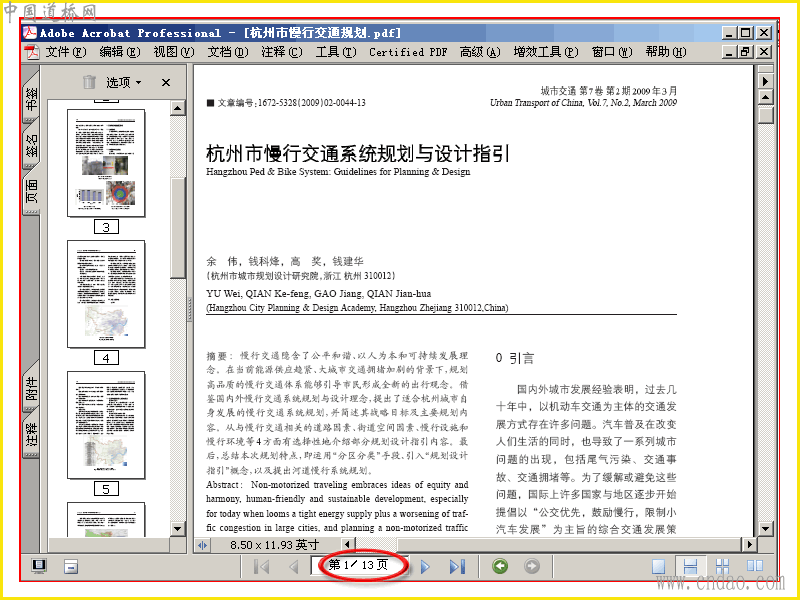Go to the previous page arrow
The width and height of the screenshot is (800, 600).
(x=293, y=566)
